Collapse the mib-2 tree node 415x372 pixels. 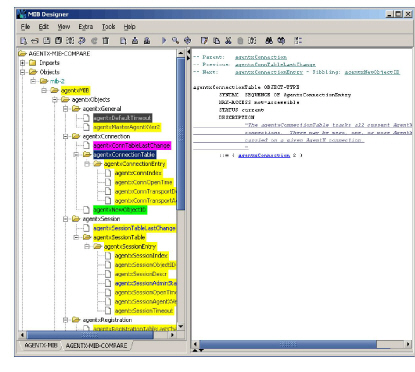[33, 81]
